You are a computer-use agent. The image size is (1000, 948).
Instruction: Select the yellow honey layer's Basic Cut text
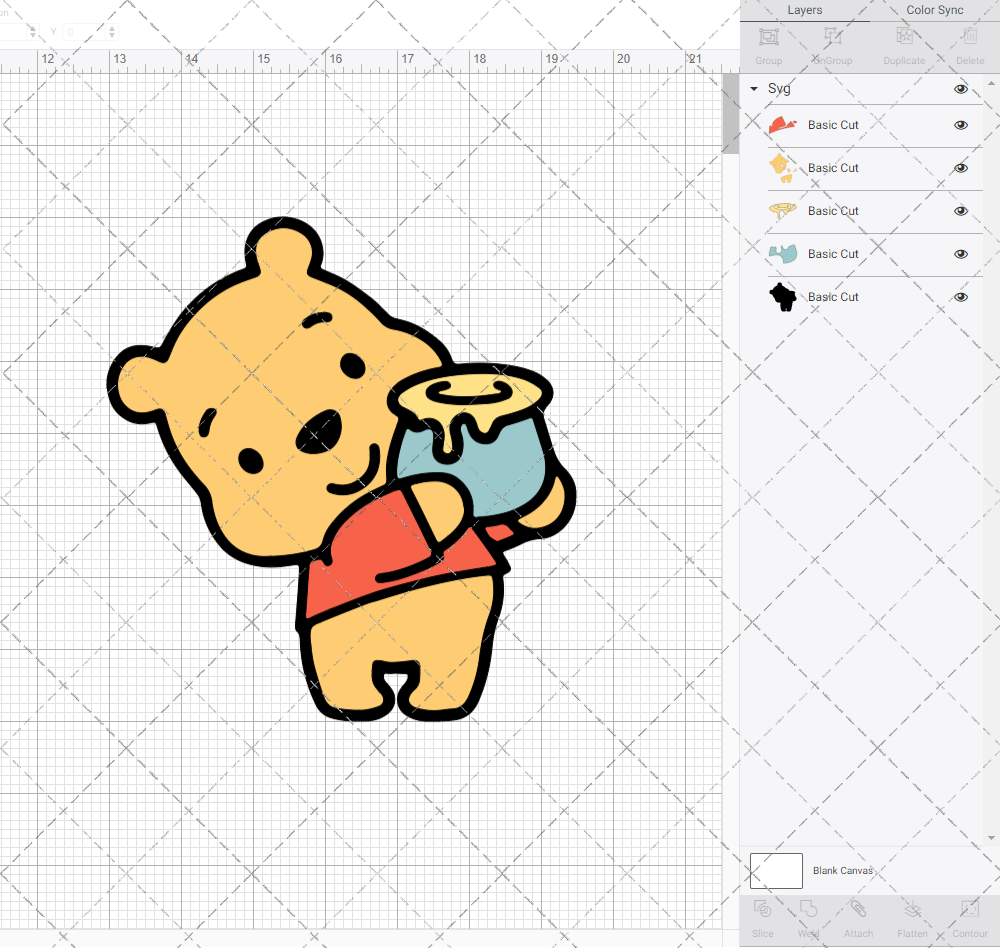(x=833, y=211)
